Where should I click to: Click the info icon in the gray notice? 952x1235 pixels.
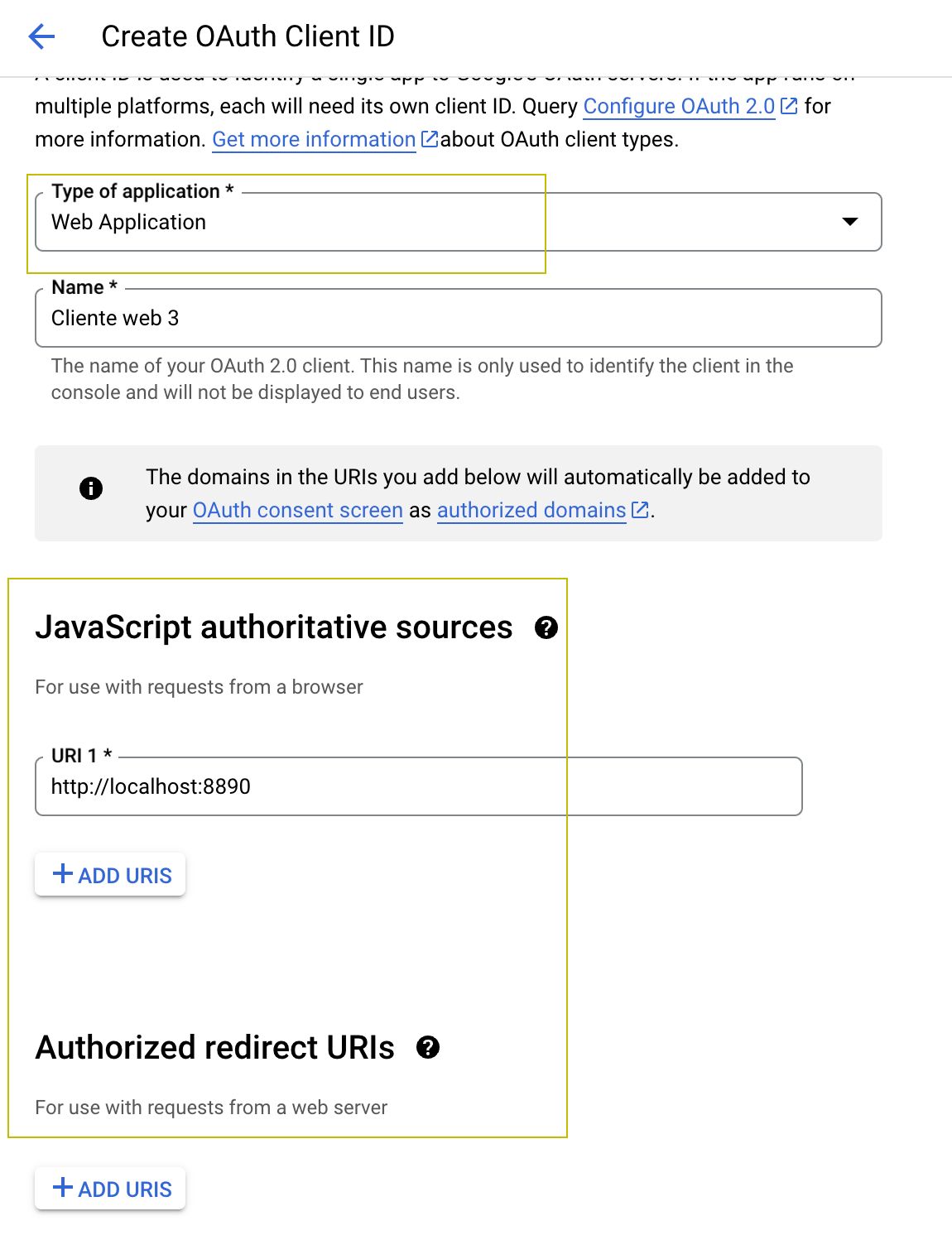tap(91, 488)
